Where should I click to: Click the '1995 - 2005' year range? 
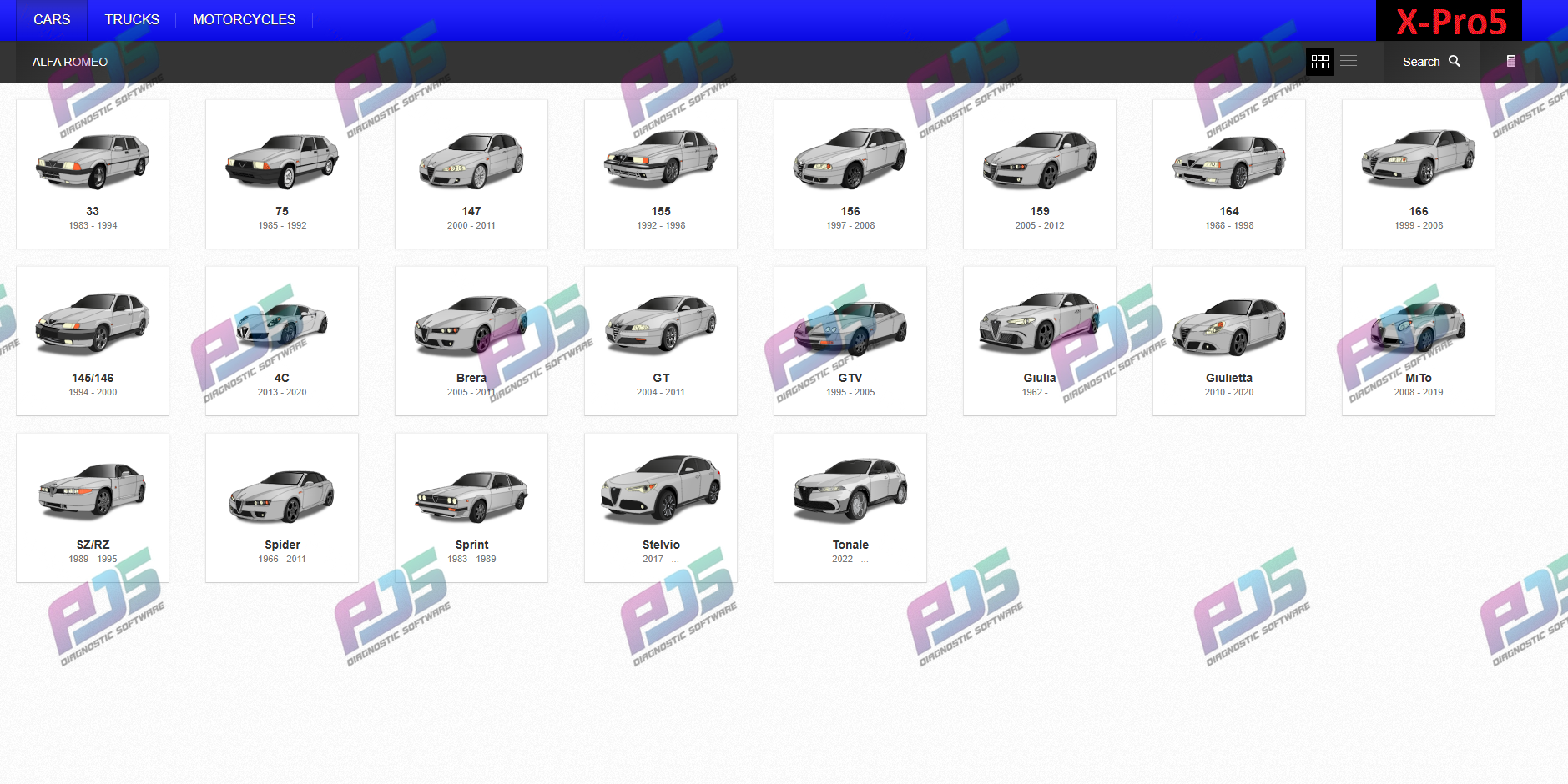pos(850,392)
